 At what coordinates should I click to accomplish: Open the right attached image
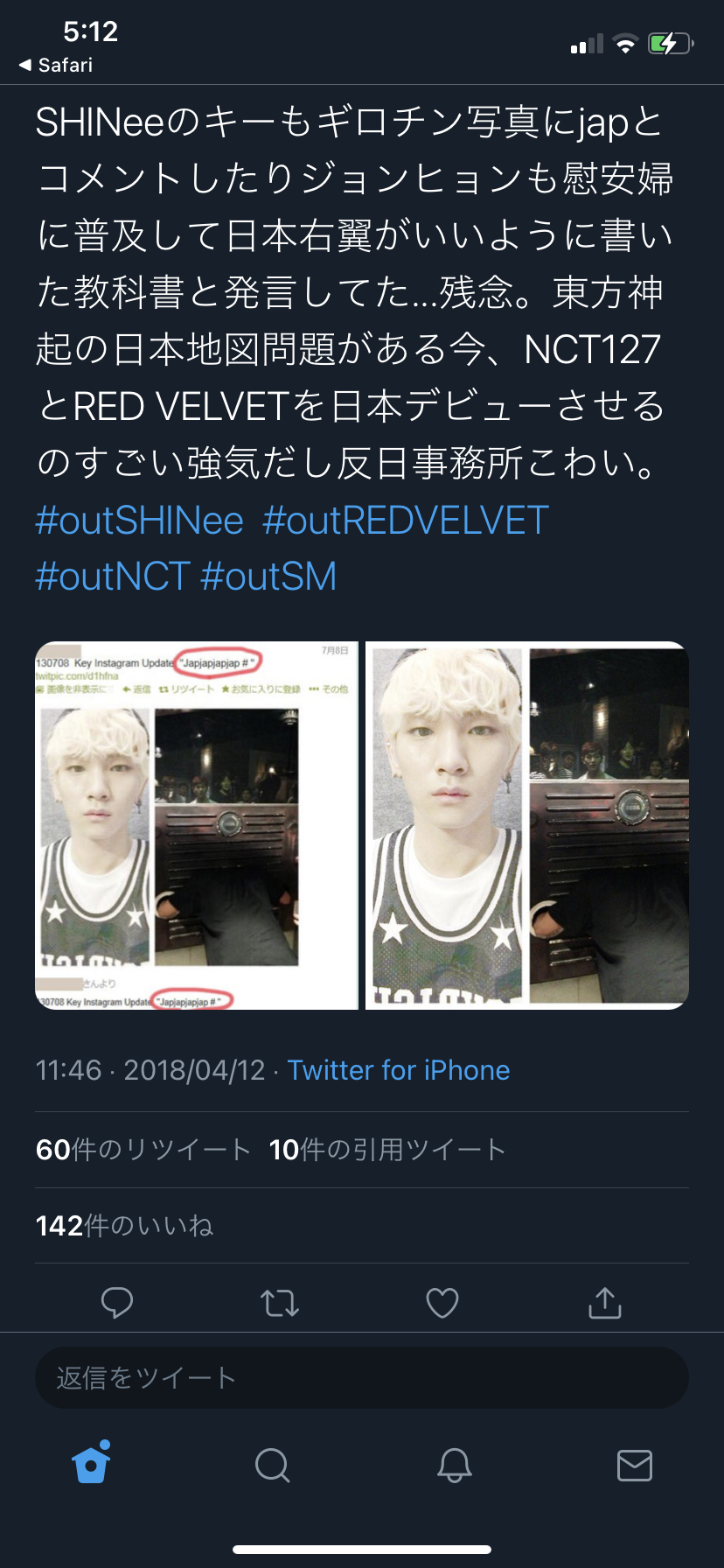tap(527, 825)
